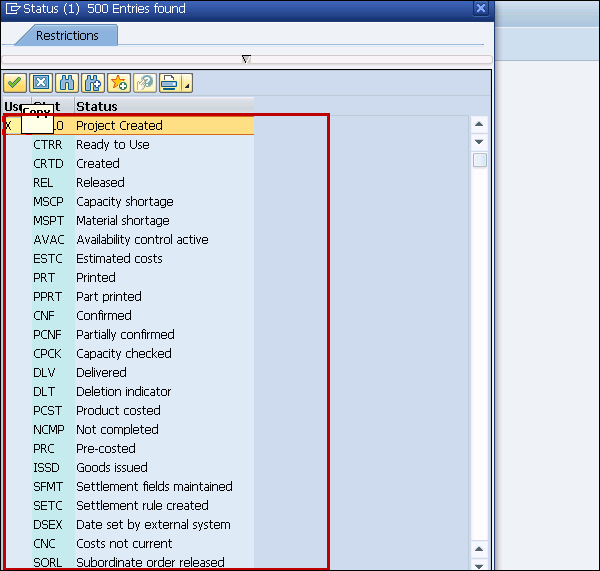
Task: Click the page-down arrow below scroll up
Action: pos(479,142)
